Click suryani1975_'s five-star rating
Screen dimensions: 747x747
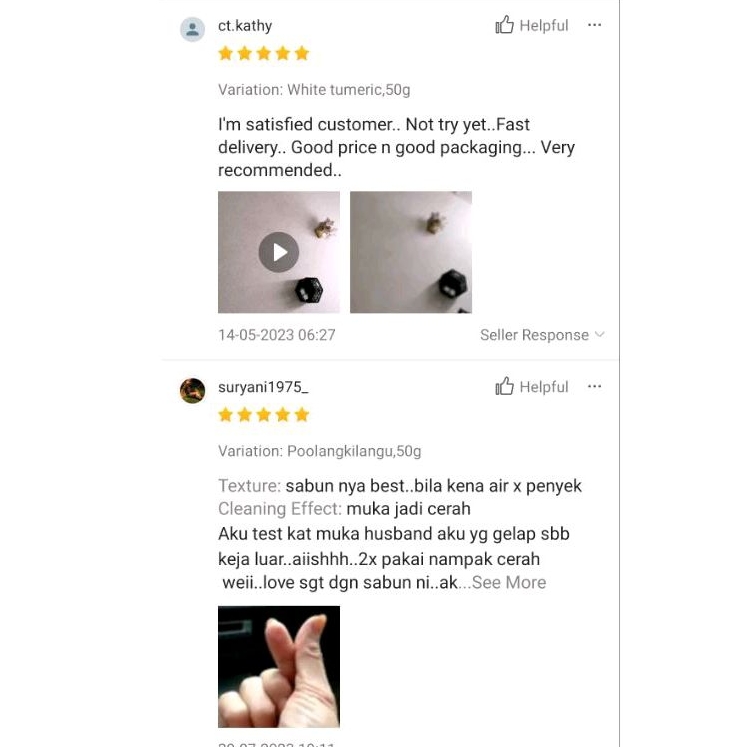click(x=263, y=415)
